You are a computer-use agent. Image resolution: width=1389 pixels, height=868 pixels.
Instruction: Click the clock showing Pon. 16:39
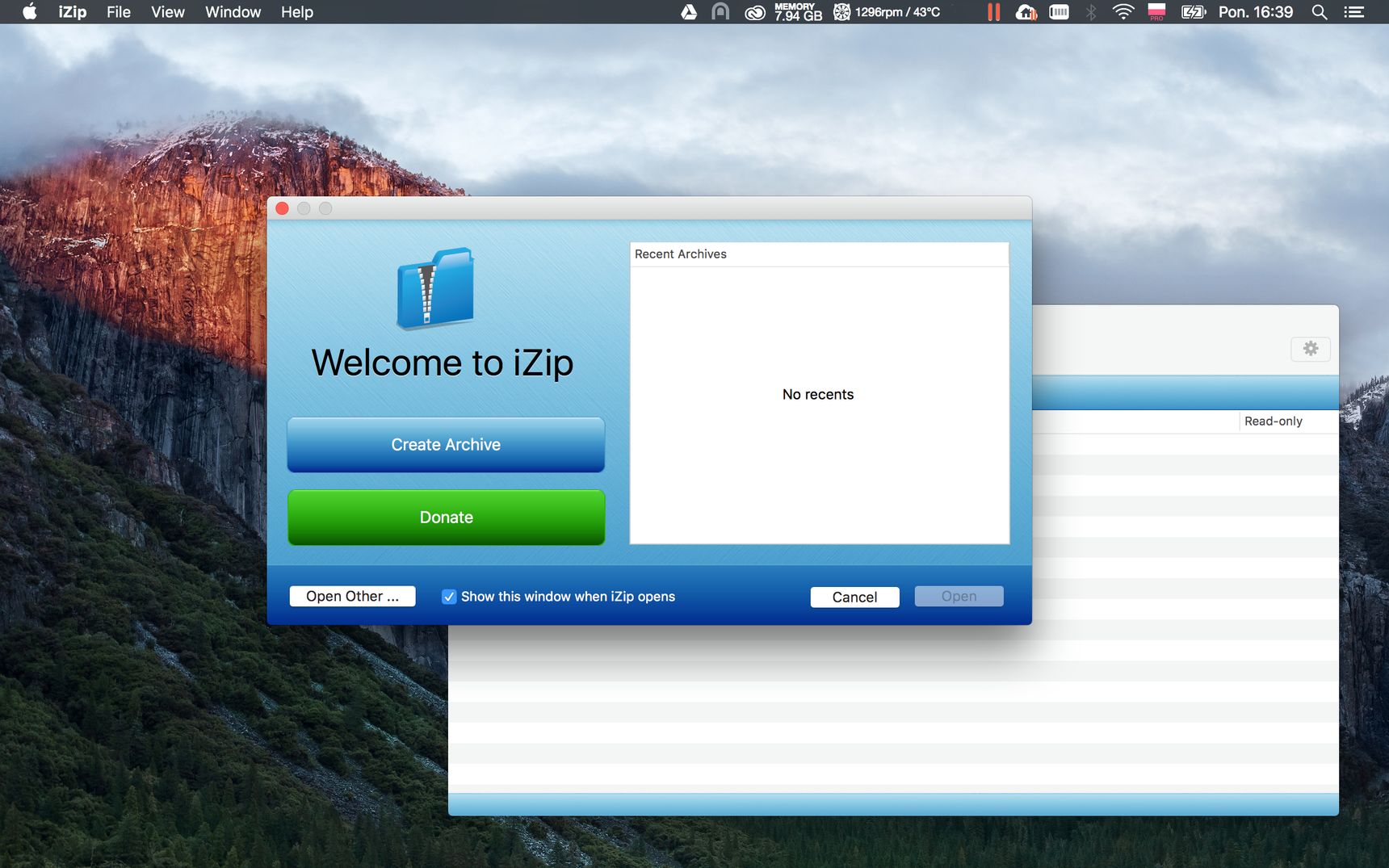[x=1255, y=12]
